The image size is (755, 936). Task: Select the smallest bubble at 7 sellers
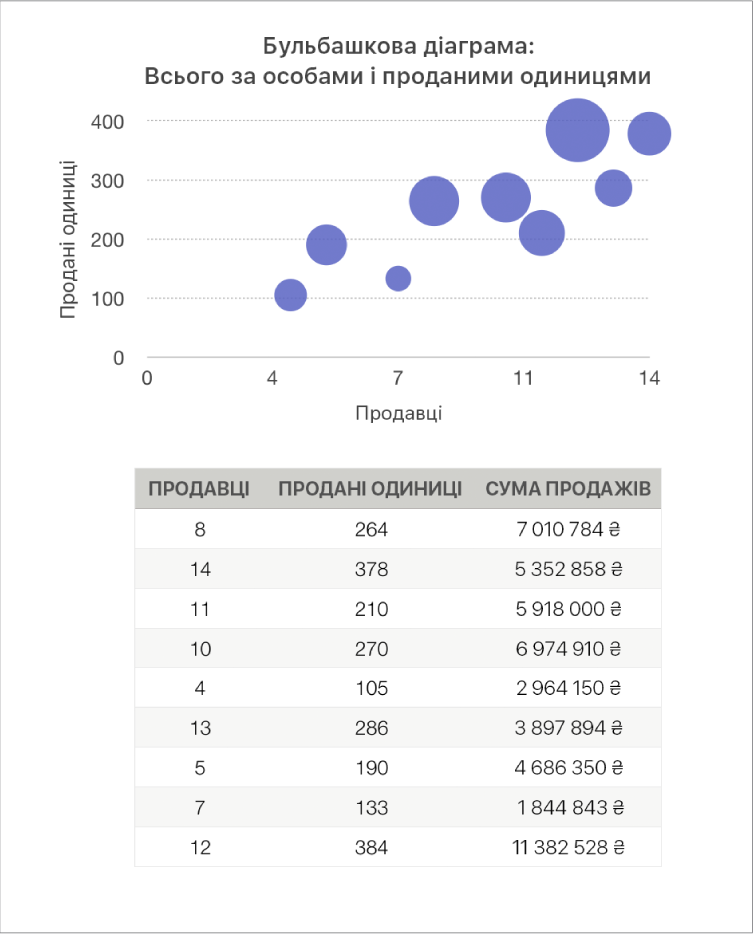click(398, 278)
